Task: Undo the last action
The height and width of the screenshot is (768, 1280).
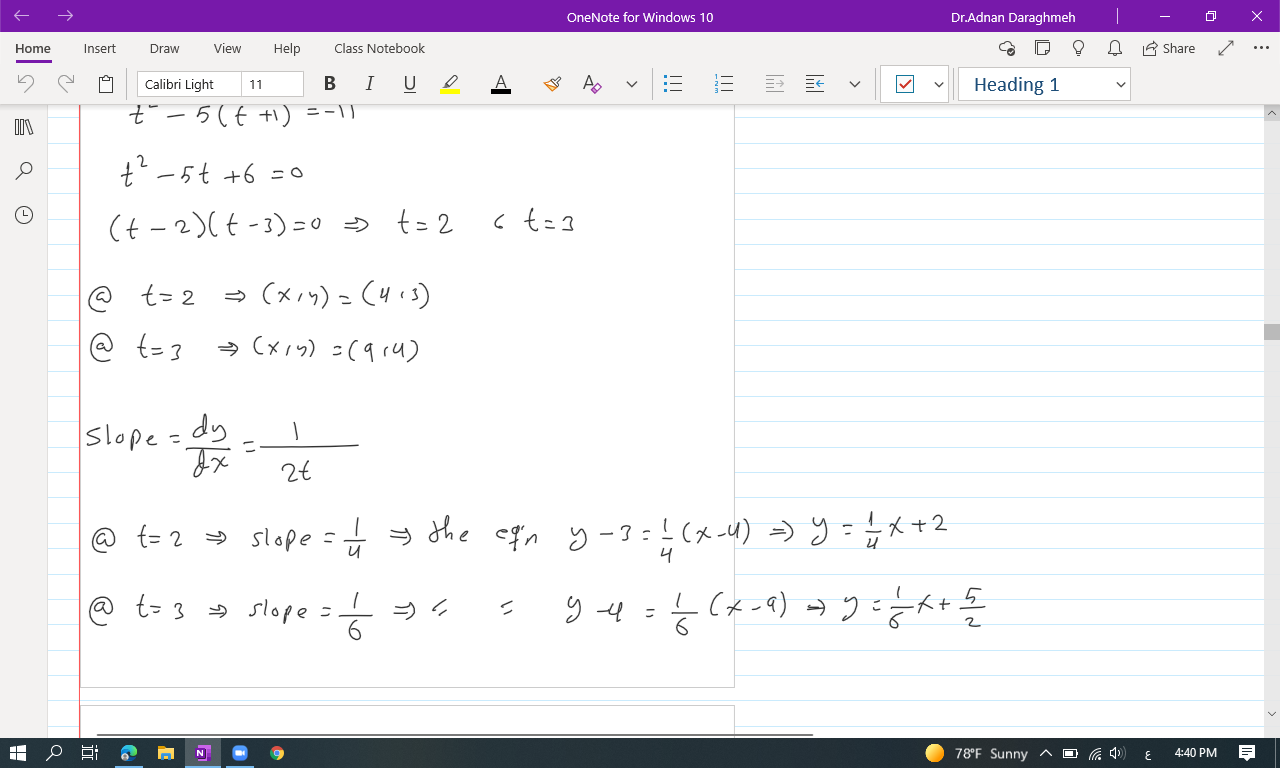Action: (x=26, y=84)
